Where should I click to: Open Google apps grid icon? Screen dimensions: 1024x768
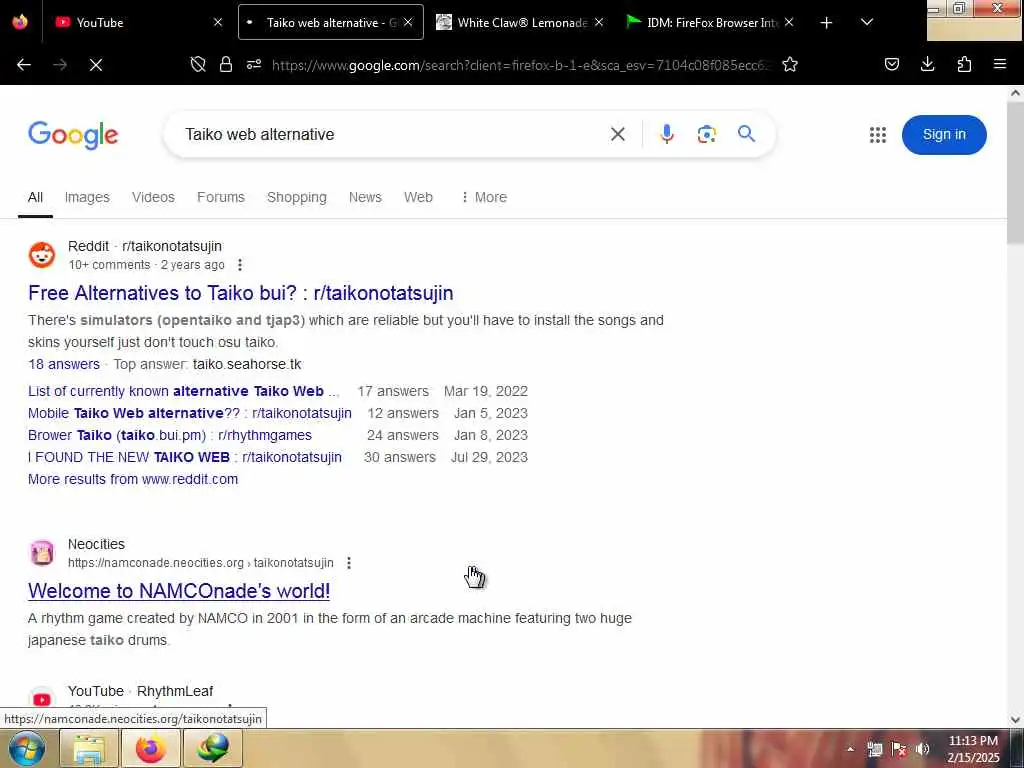pyautogui.click(x=878, y=135)
